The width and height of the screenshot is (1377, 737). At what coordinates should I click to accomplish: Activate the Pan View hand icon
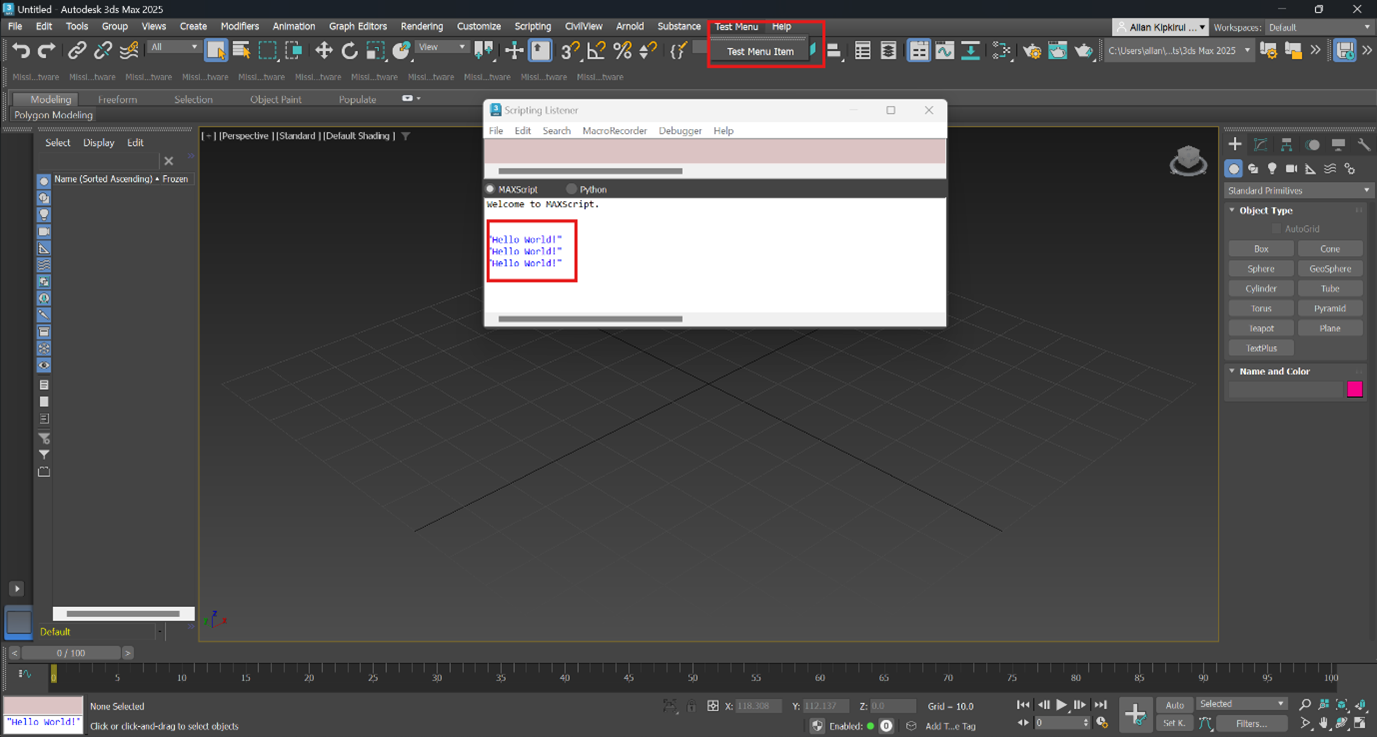point(1324,723)
